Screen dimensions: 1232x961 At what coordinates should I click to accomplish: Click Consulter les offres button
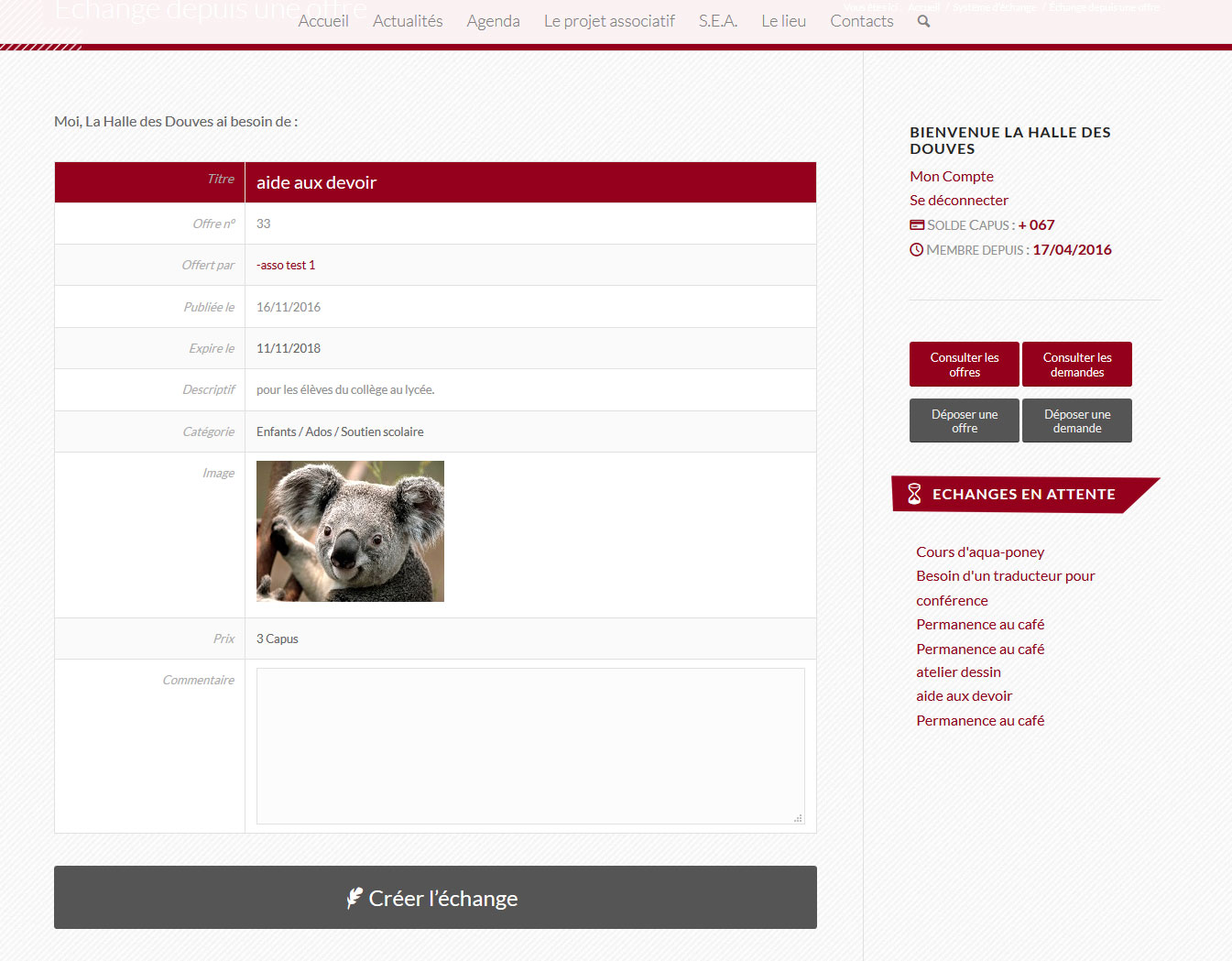(x=964, y=365)
